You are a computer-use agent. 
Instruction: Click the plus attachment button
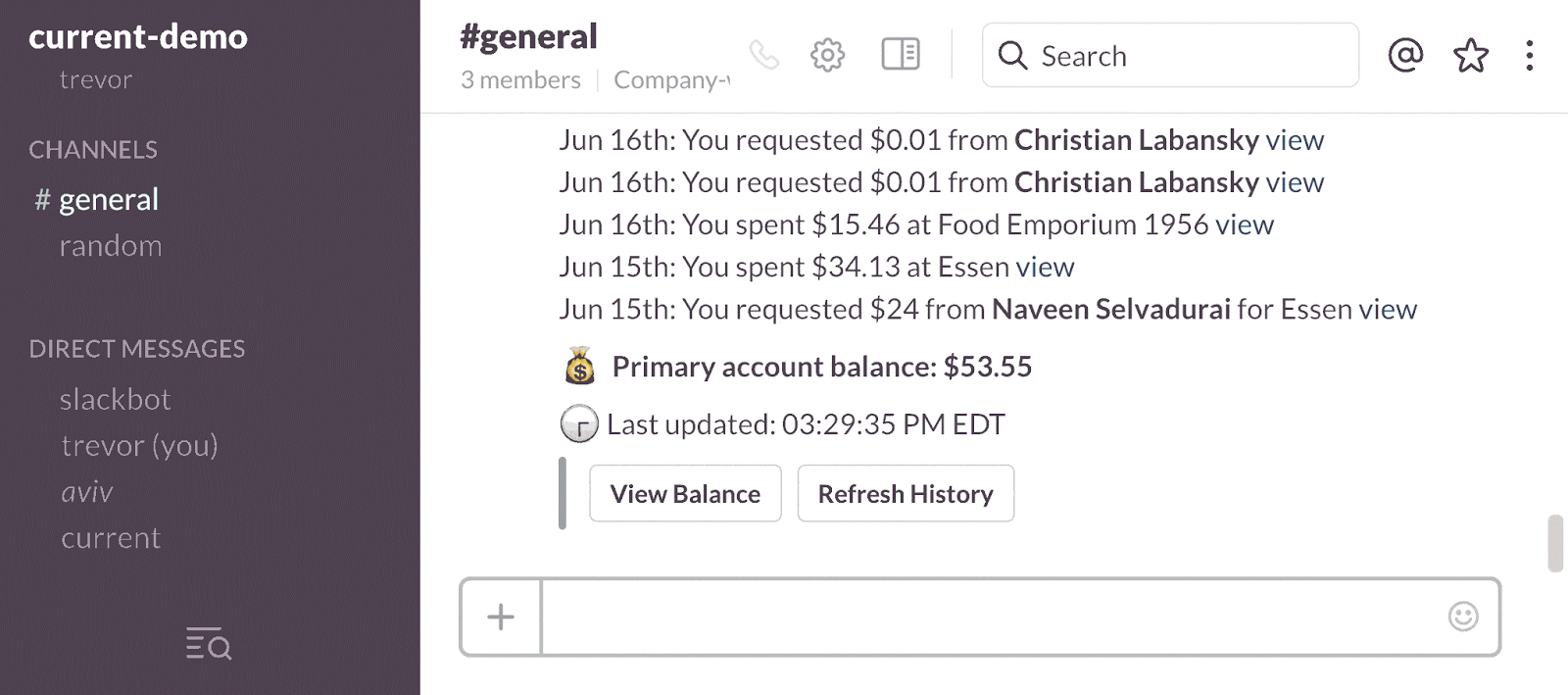tap(501, 617)
